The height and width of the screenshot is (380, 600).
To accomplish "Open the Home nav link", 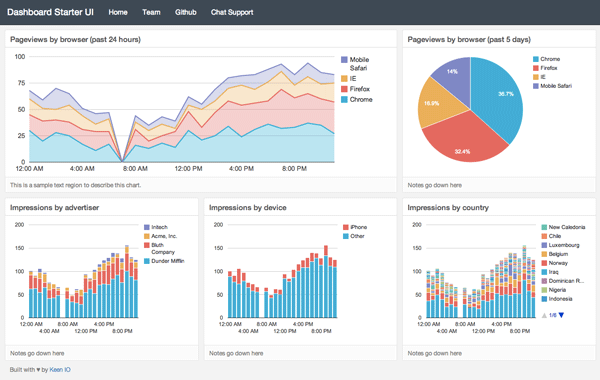I will pyautogui.click(x=118, y=12).
